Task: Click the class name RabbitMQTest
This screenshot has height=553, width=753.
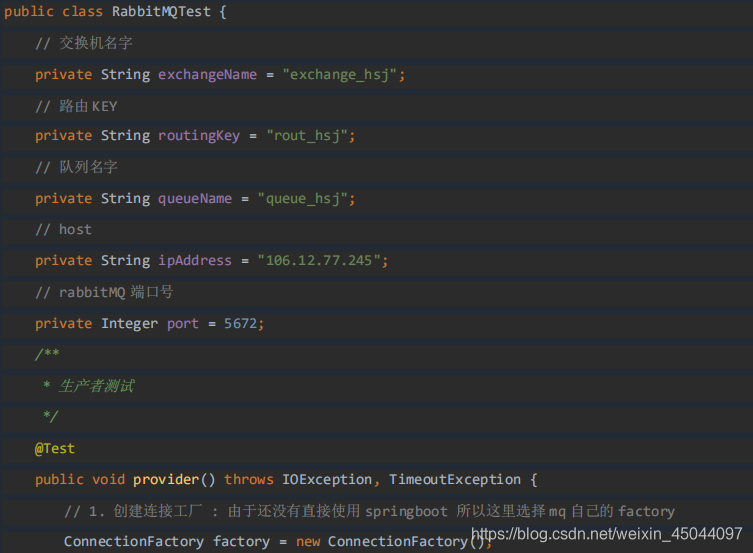Action: (x=161, y=12)
